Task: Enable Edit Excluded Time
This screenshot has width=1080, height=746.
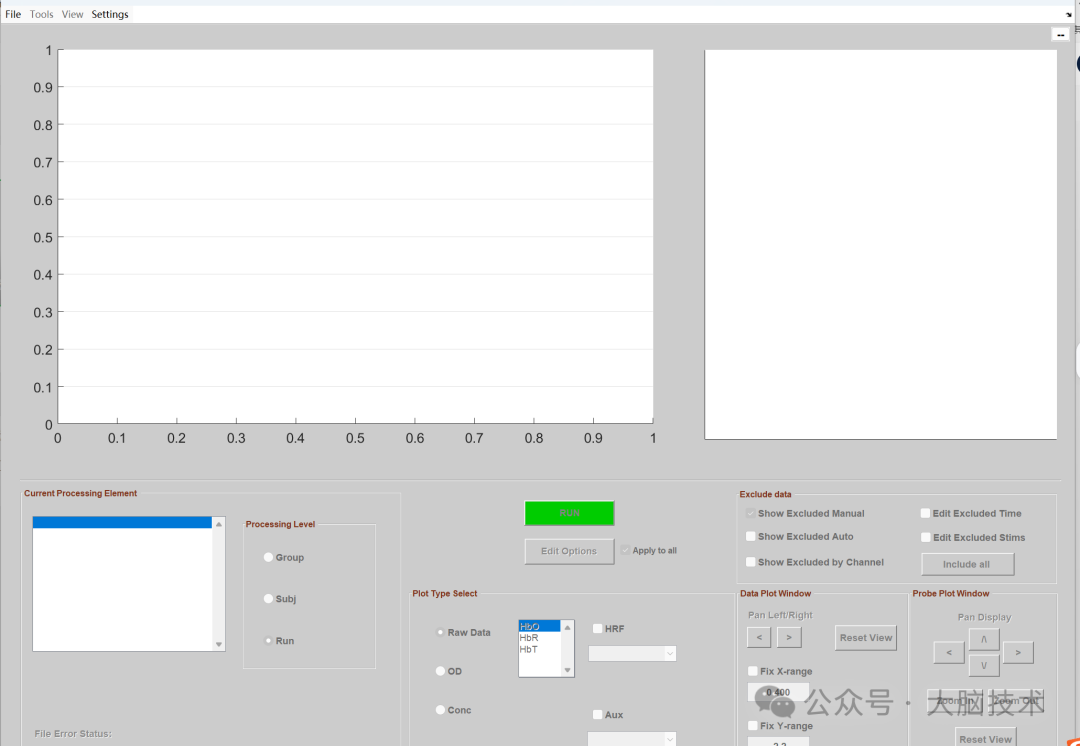Action: click(926, 513)
